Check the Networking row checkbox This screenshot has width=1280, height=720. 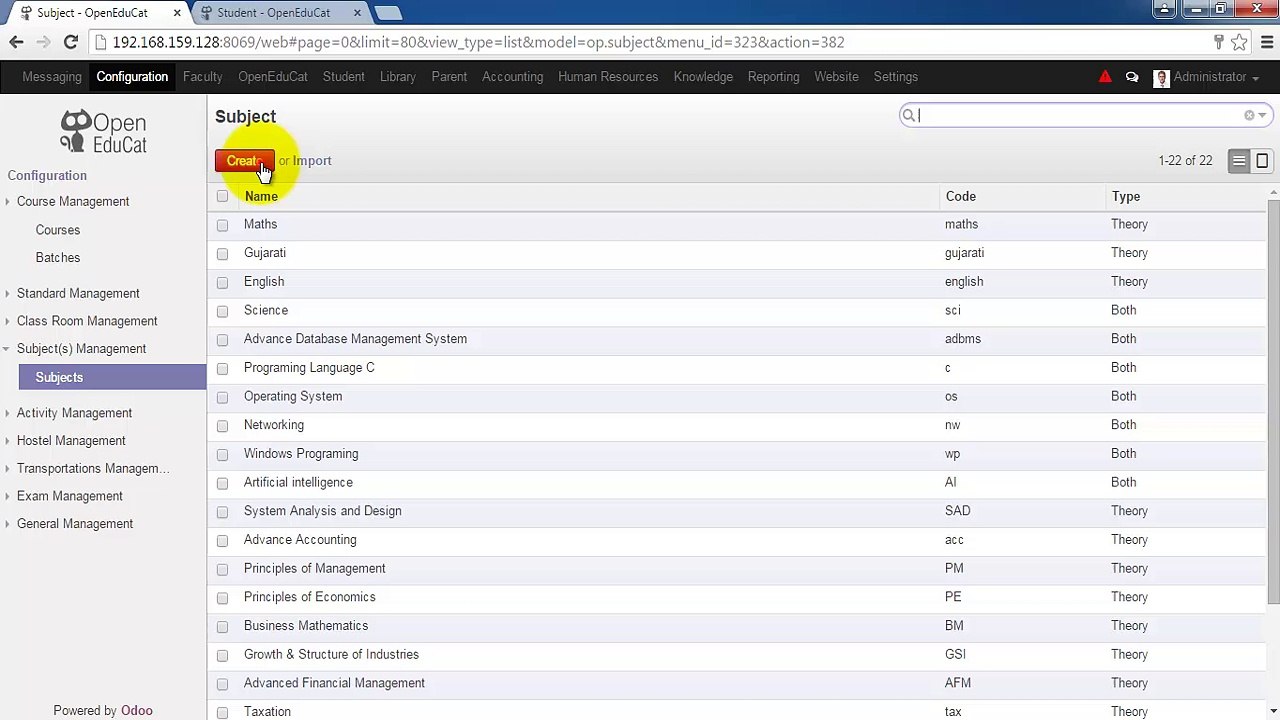tap(222, 426)
